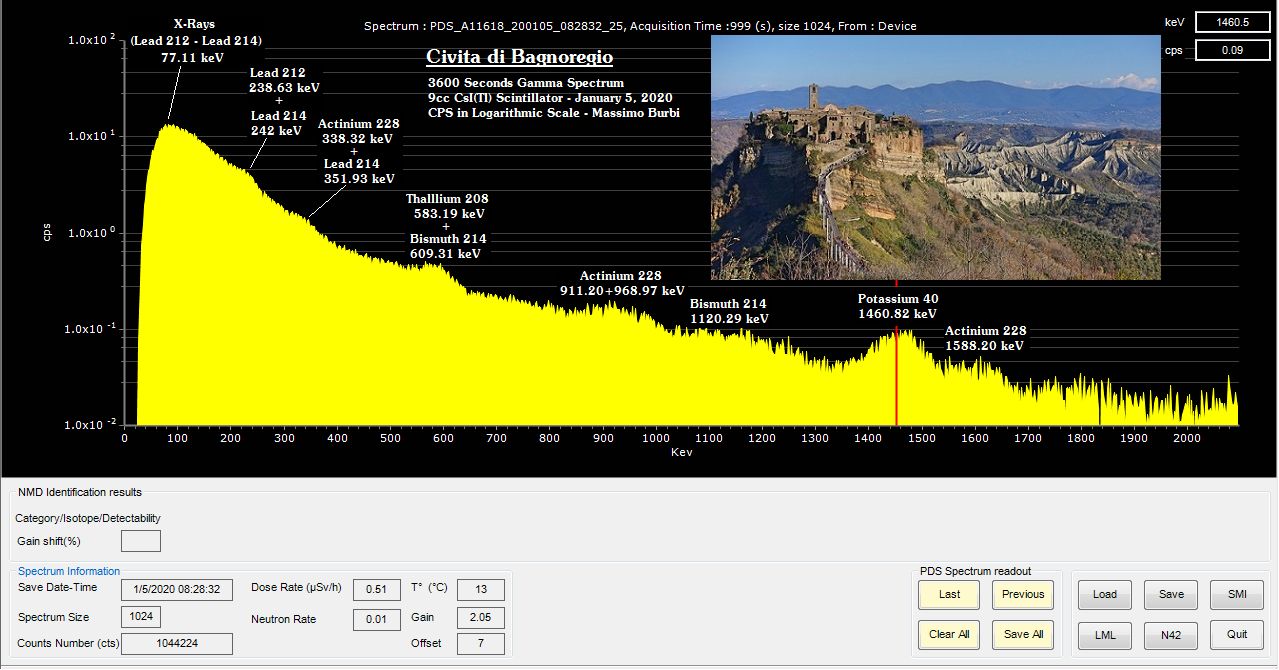1279x670 pixels.
Task: Click the keV value field at top right
Action: 1233,22
